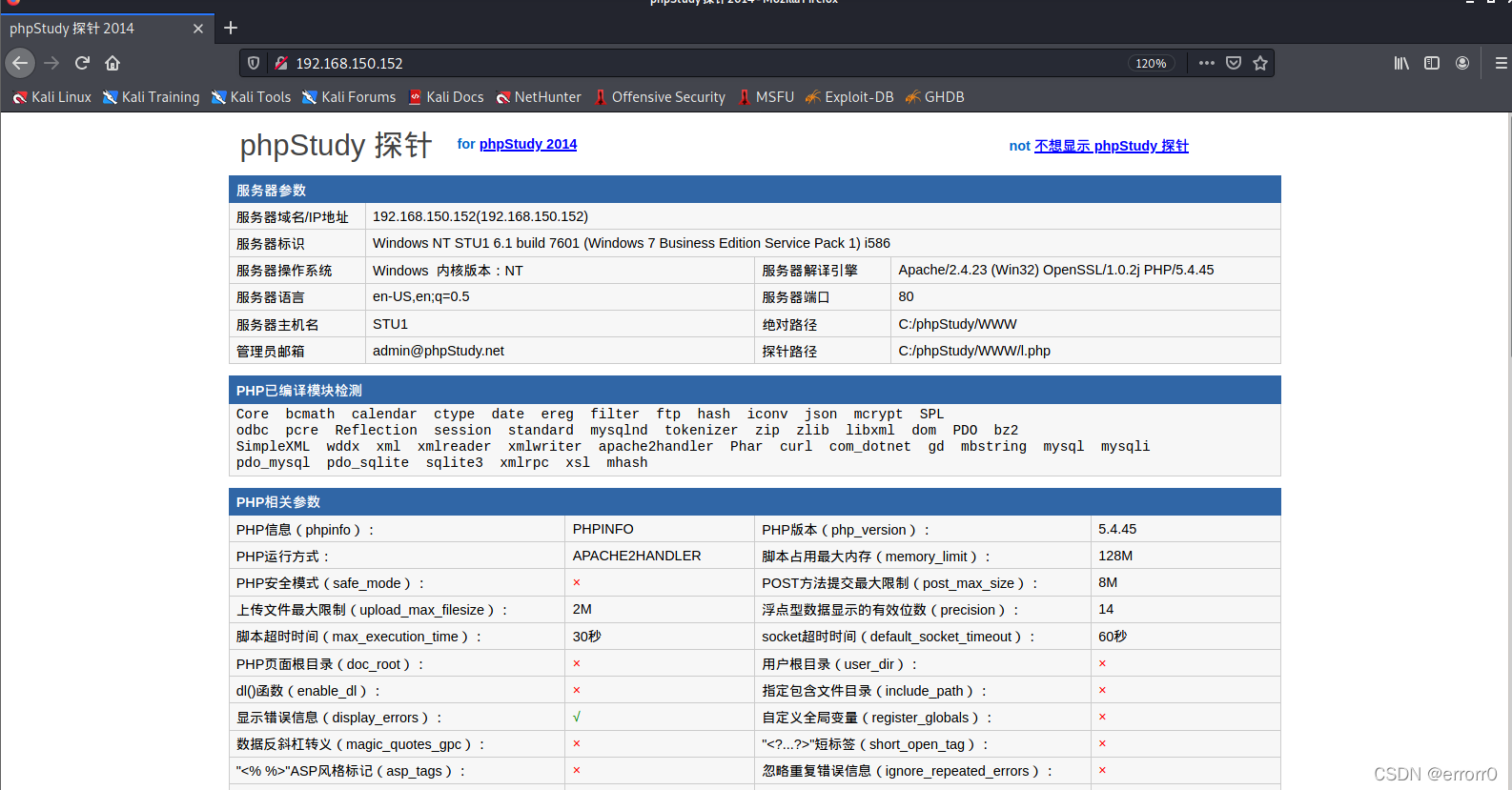Select the C:/phpStudy/WWW absolute path
The image size is (1512, 790).
pyautogui.click(x=957, y=324)
